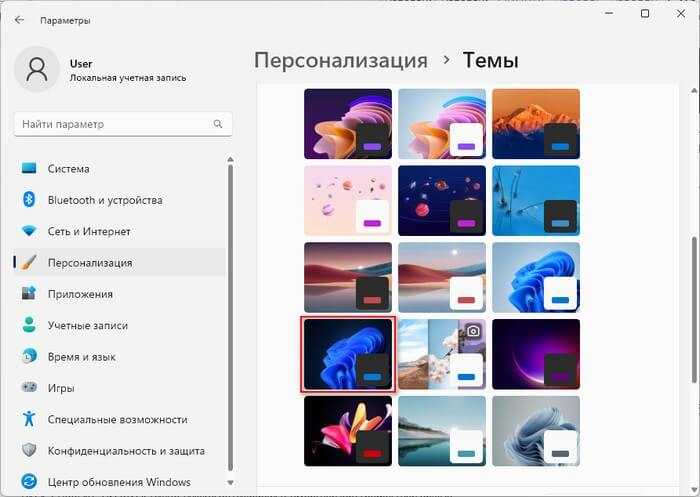The width and height of the screenshot is (700, 497).
Task: Apply the light red dunes theme
Action: click(x=442, y=277)
